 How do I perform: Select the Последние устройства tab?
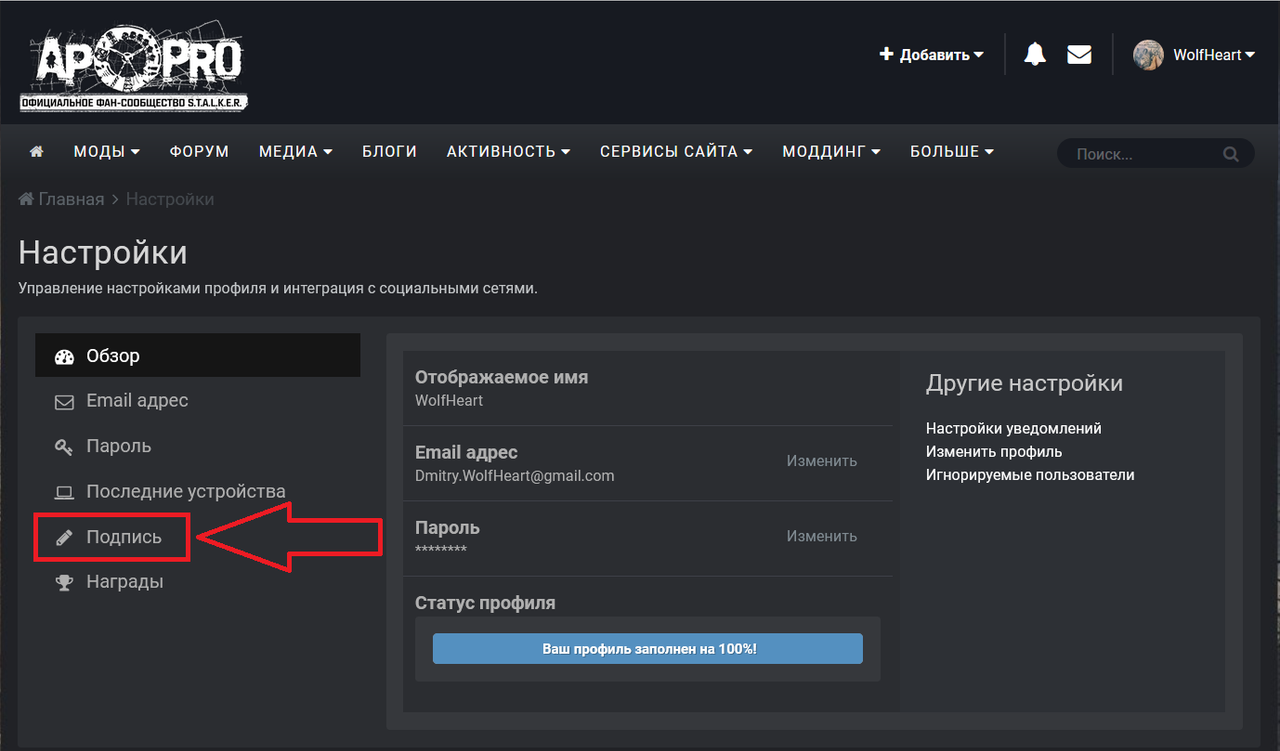tap(198, 491)
